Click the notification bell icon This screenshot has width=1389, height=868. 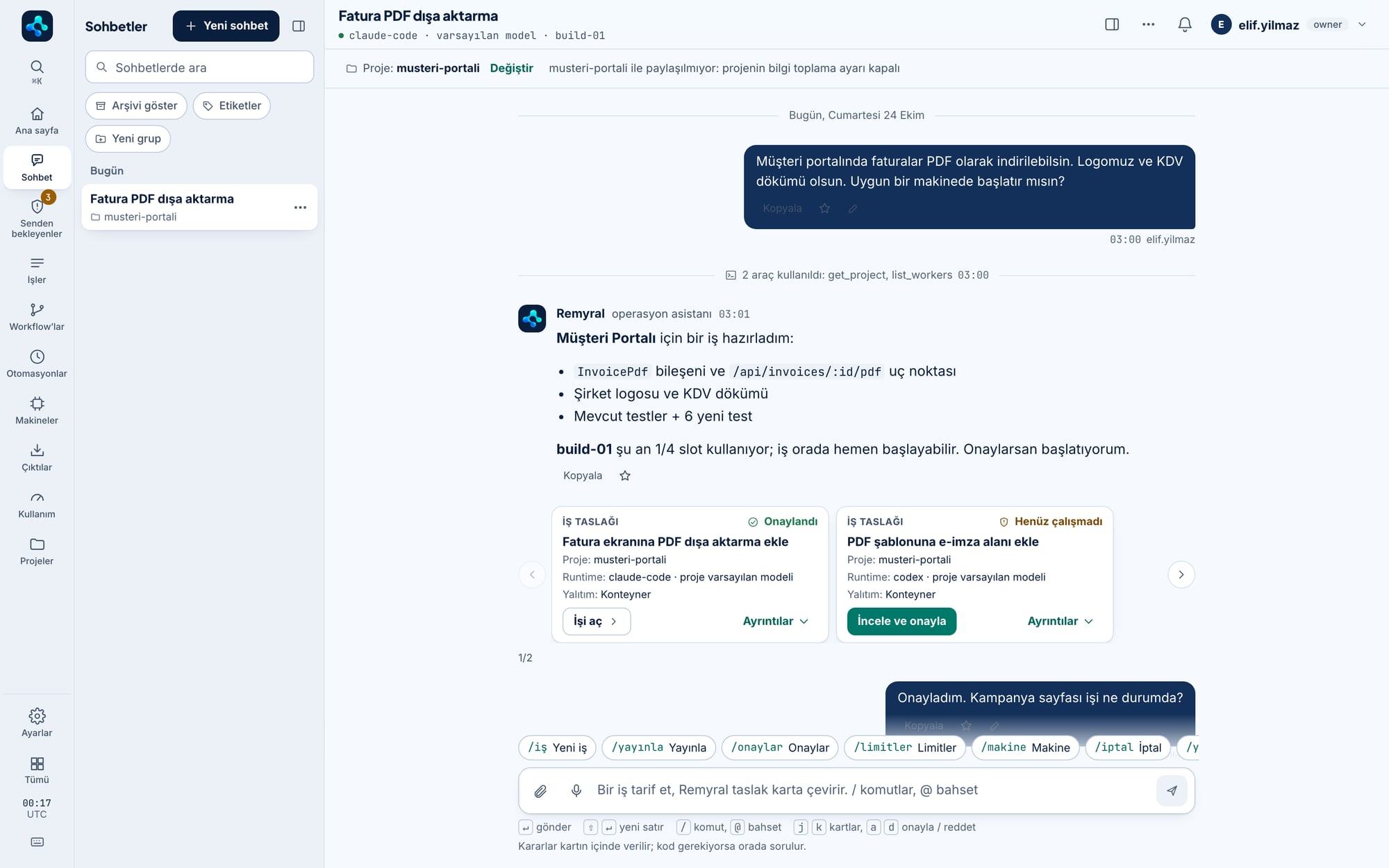click(1185, 25)
